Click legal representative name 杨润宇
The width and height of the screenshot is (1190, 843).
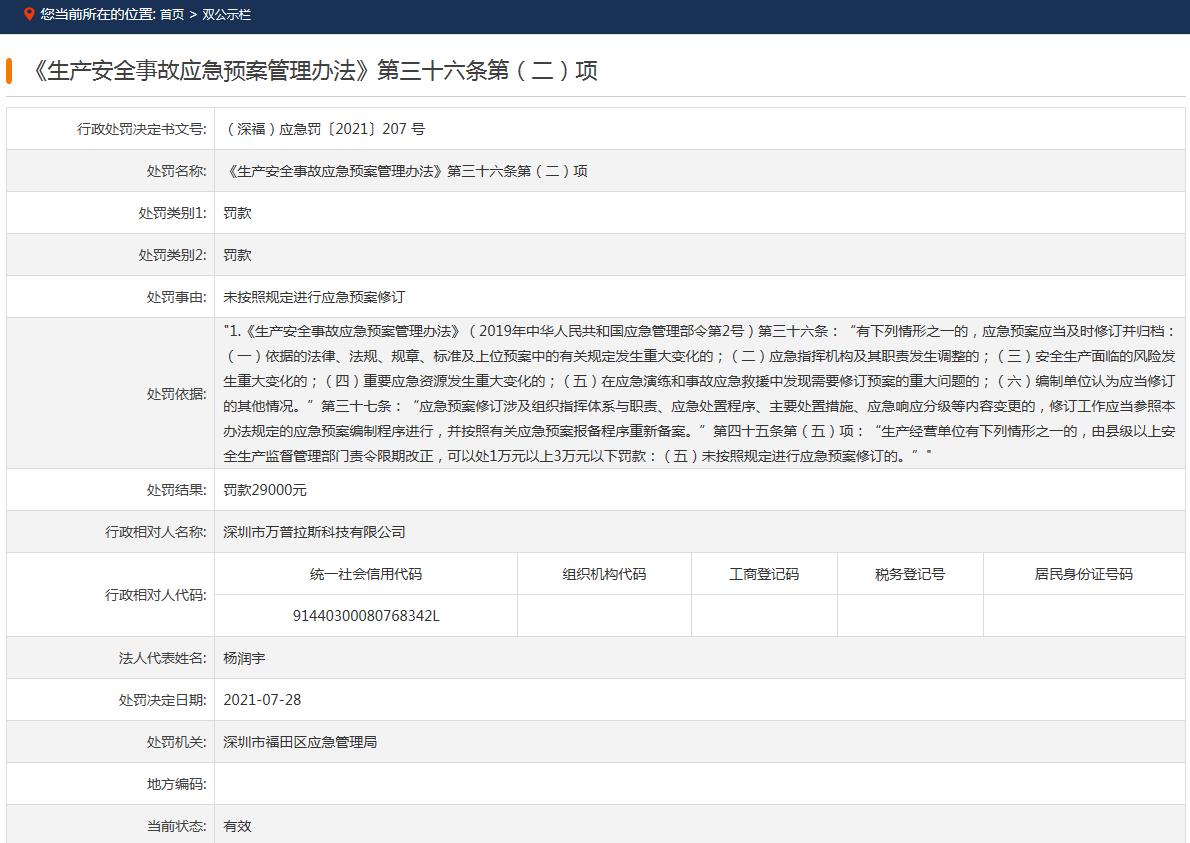click(244, 658)
